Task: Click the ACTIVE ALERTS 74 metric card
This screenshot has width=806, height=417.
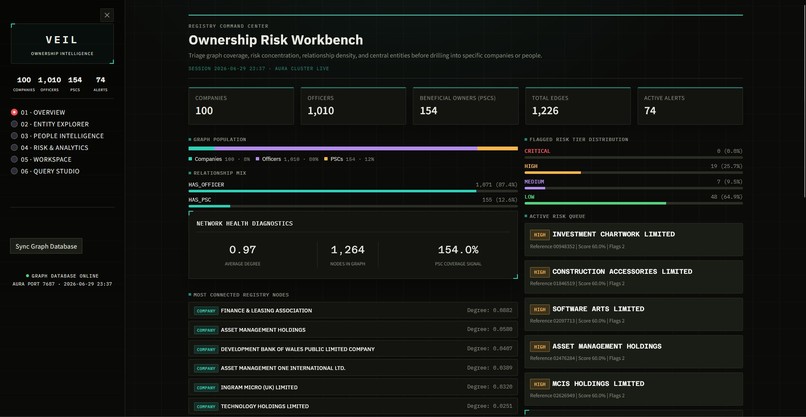Action: [690, 106]
